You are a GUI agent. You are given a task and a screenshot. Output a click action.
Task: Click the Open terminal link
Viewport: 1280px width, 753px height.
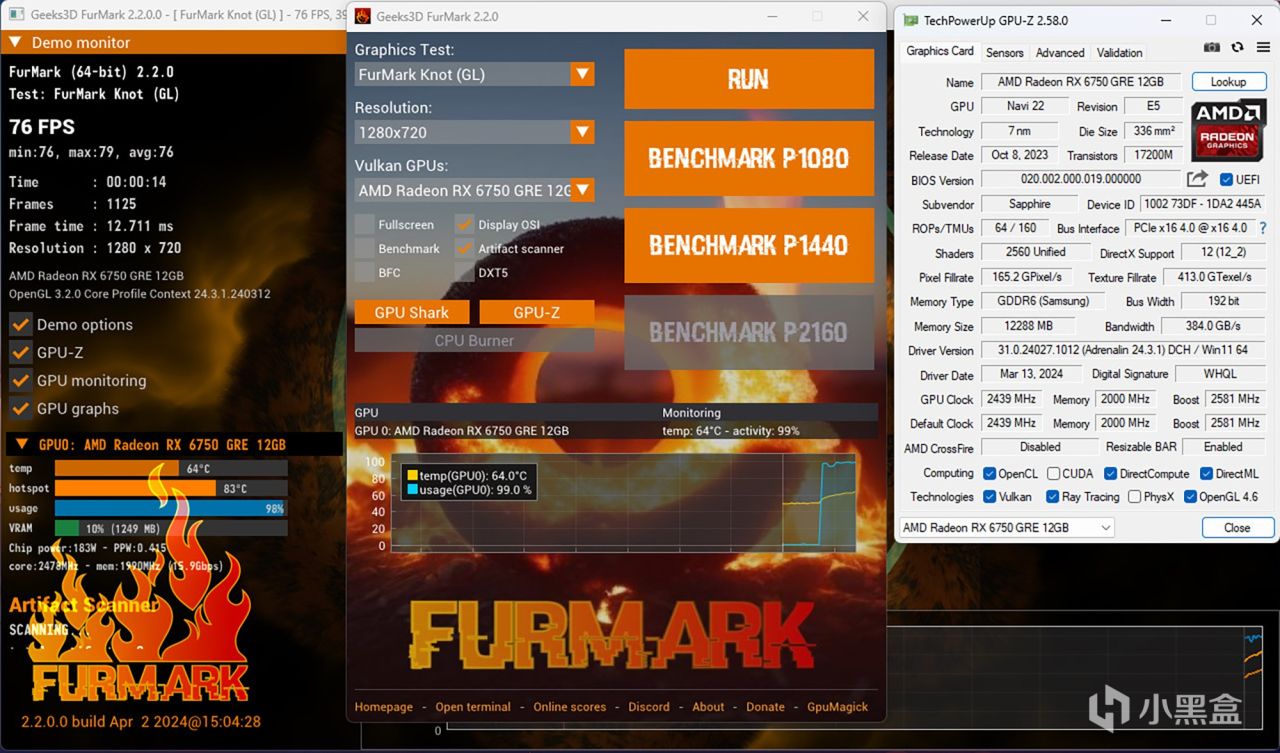(x=473, y=707)
